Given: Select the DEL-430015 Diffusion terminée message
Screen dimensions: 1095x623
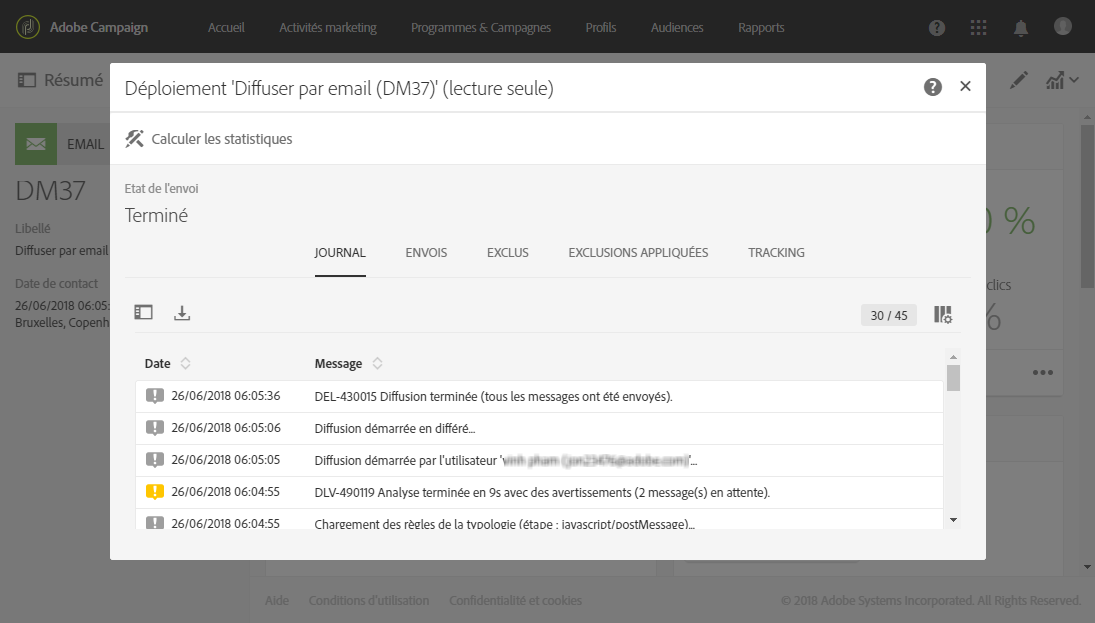Looking at the screenshot, I should point(494,397).
